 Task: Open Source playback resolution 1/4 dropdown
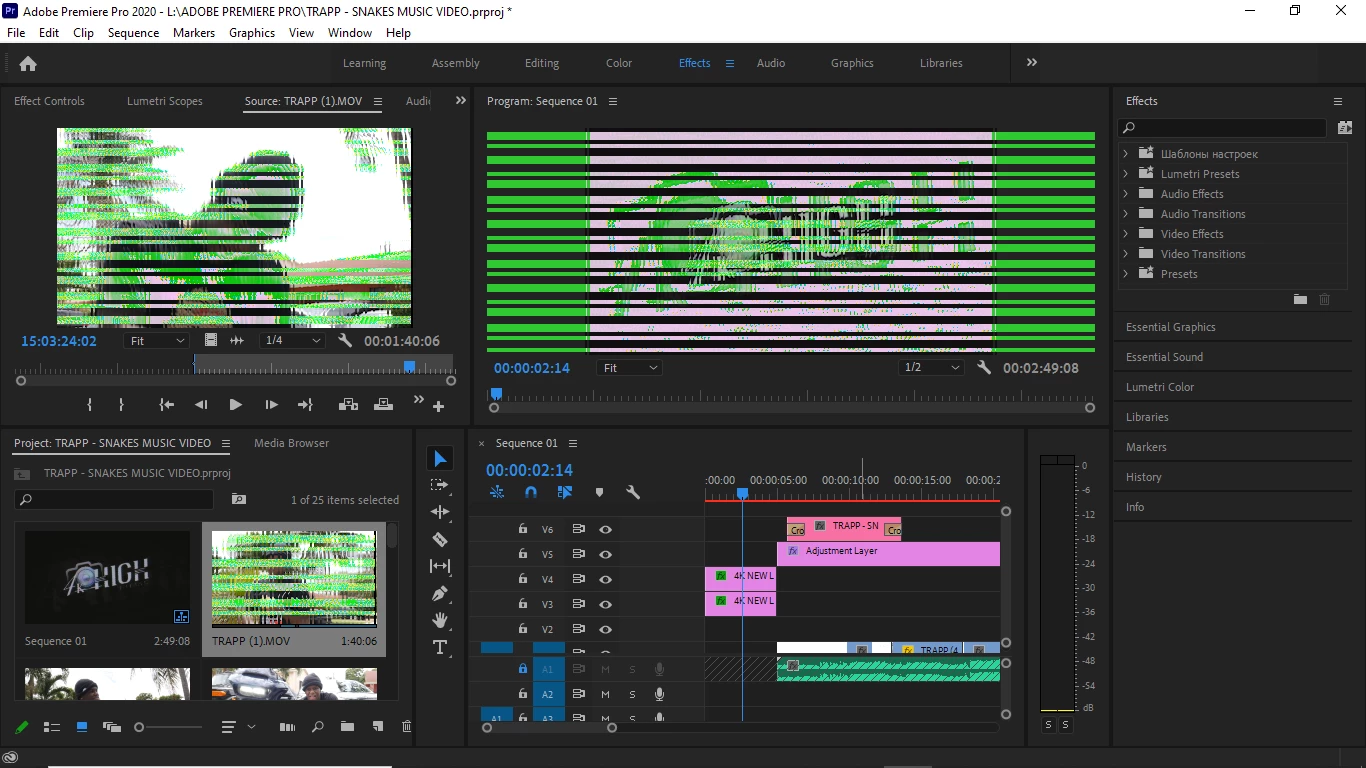pyautogui.click(x=292, y=341)
